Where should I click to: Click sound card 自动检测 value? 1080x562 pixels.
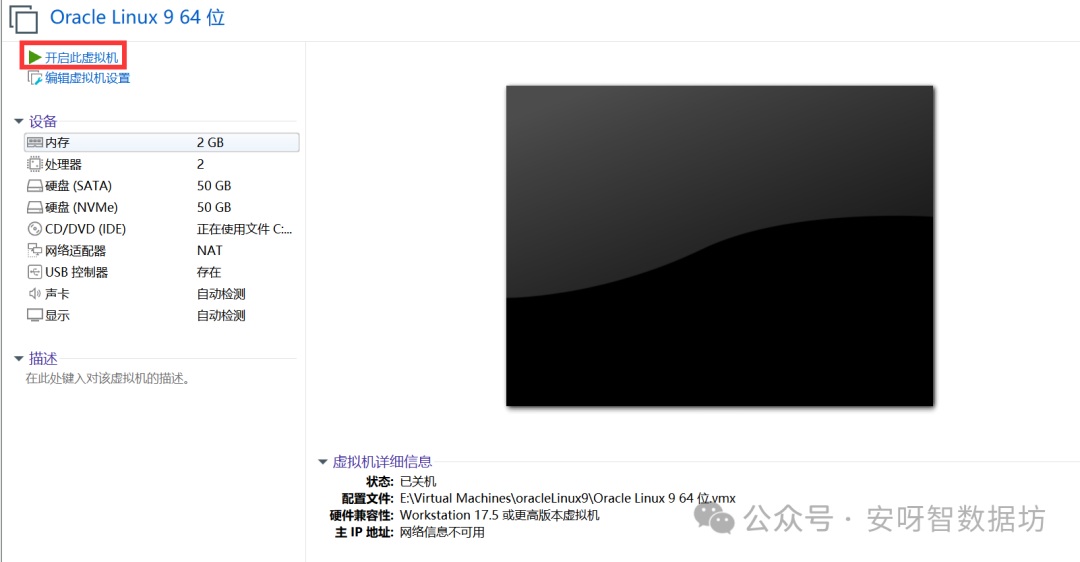point(221,294)
